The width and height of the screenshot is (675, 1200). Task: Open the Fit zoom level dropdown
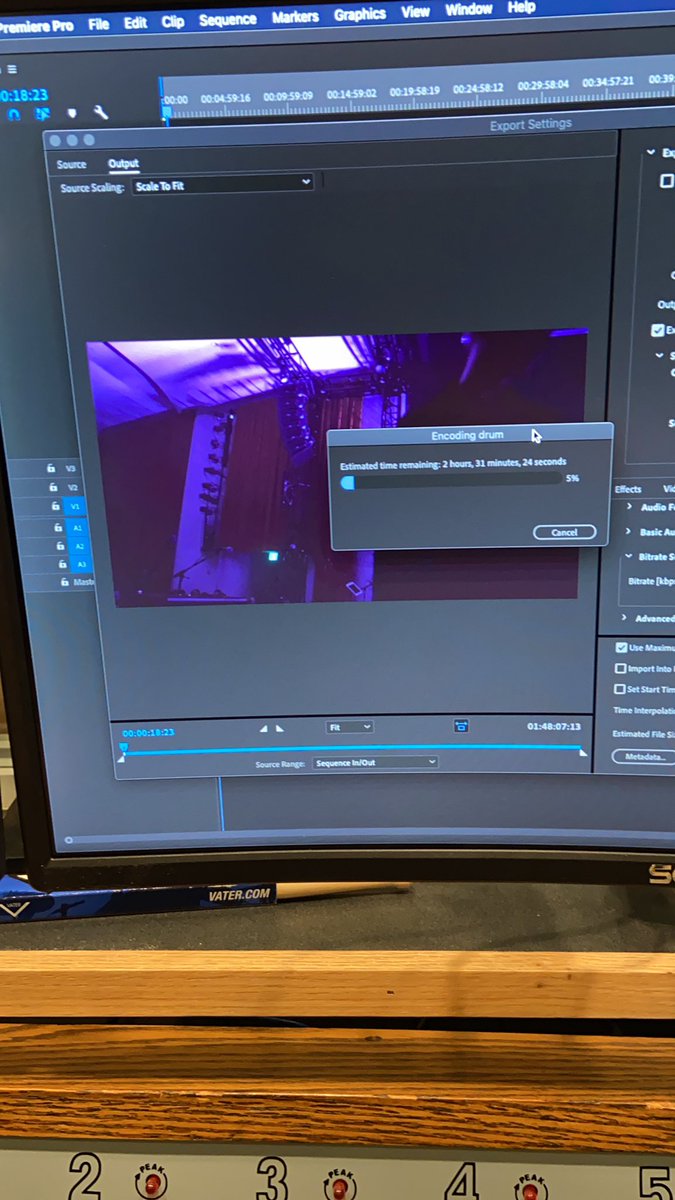[350, 727]
